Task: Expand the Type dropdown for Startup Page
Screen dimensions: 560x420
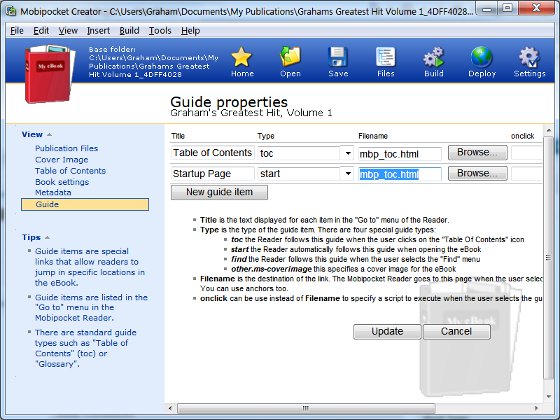Action: pos(347,174)
